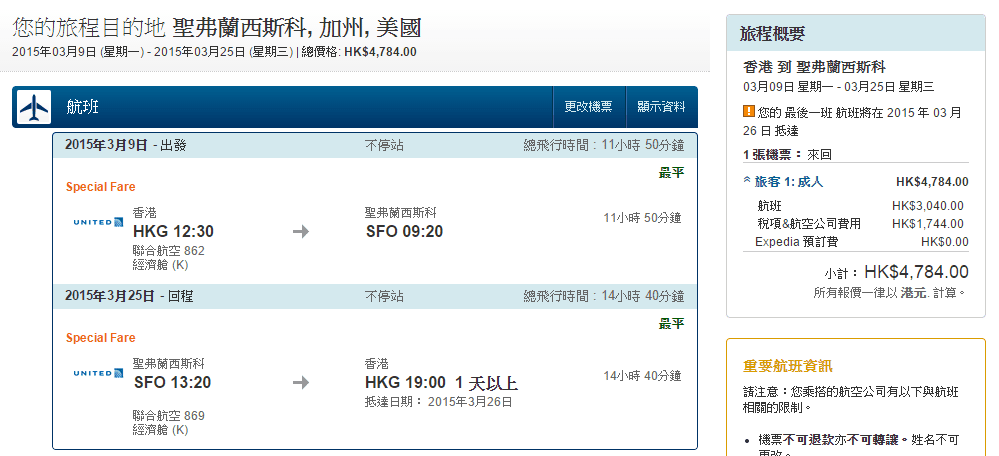Image resolution: width=999 pixels, height=456 pixels.
Task: Click the 聯合航空 869 flight number
Action: coord(168,415)
